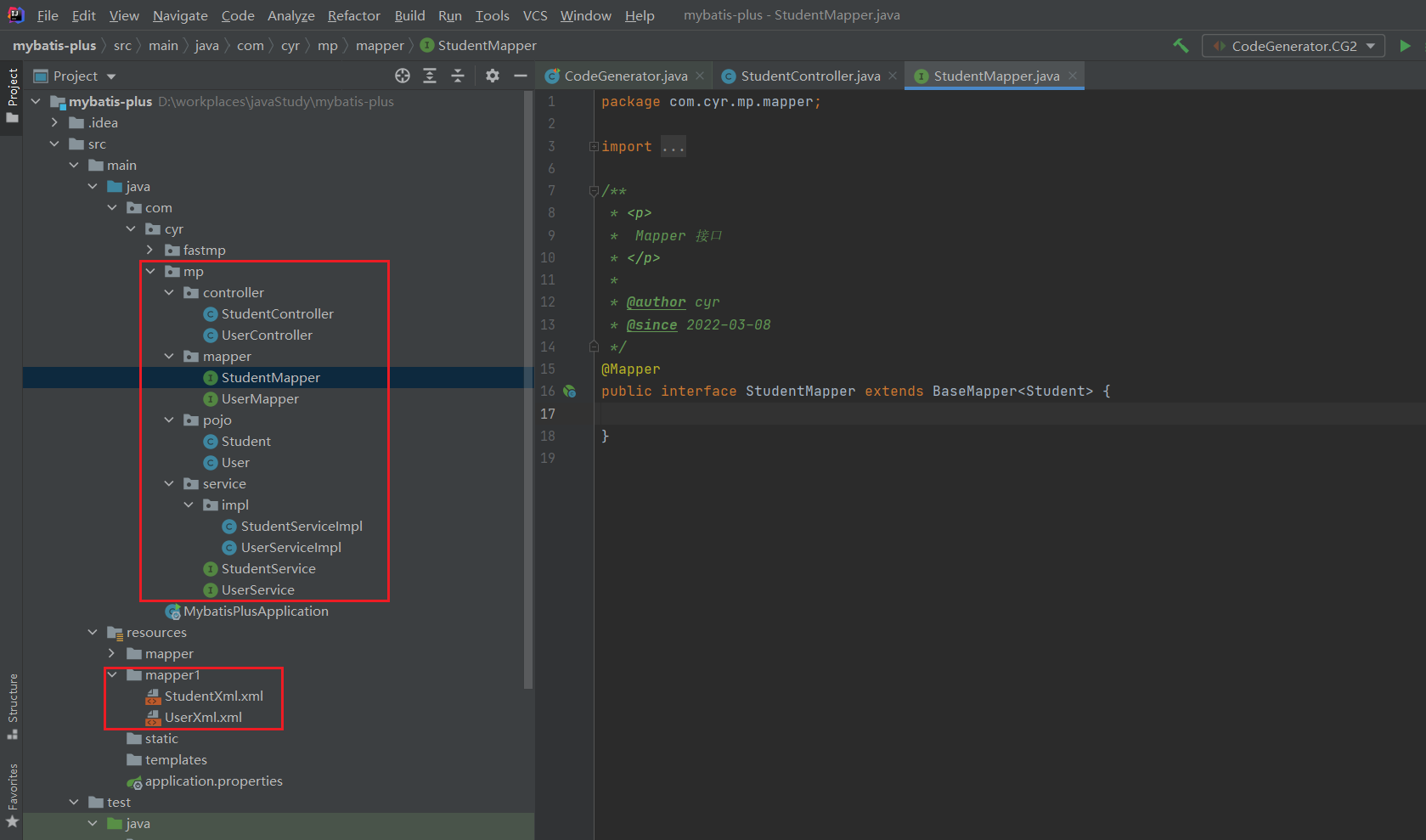The image size is (1426, 840).
Task: Collapse the mp package
Action: [150, 271]
